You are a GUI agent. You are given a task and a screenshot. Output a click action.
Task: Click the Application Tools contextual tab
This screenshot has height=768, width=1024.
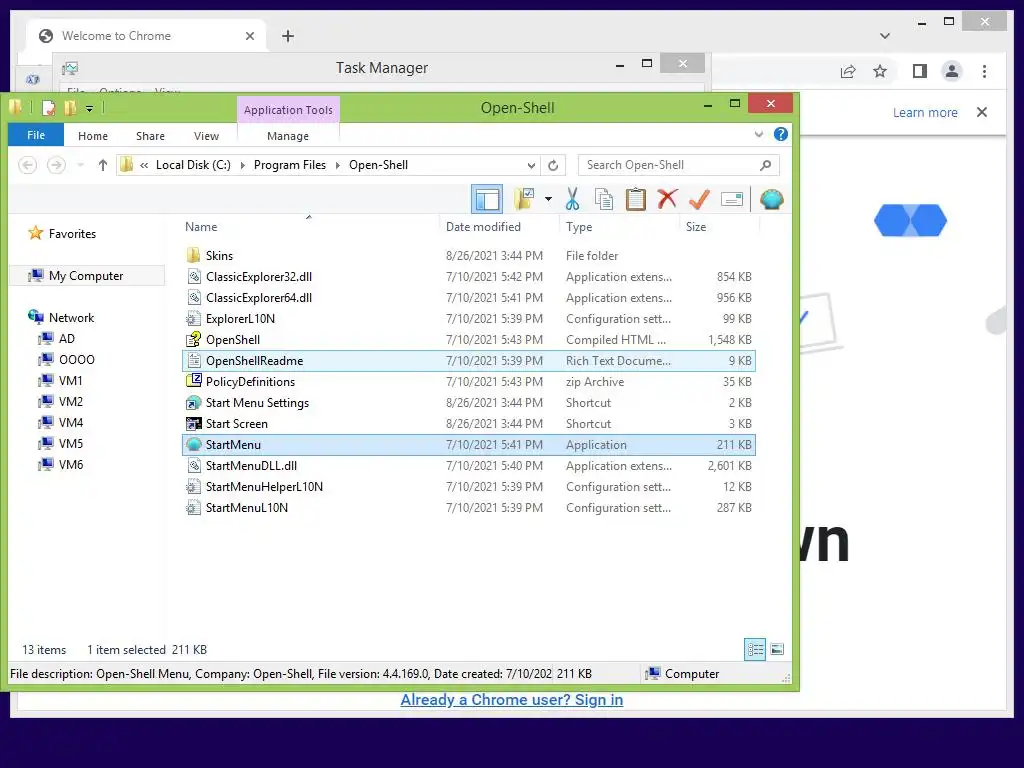pyautogui.click(x=288, y=110)
